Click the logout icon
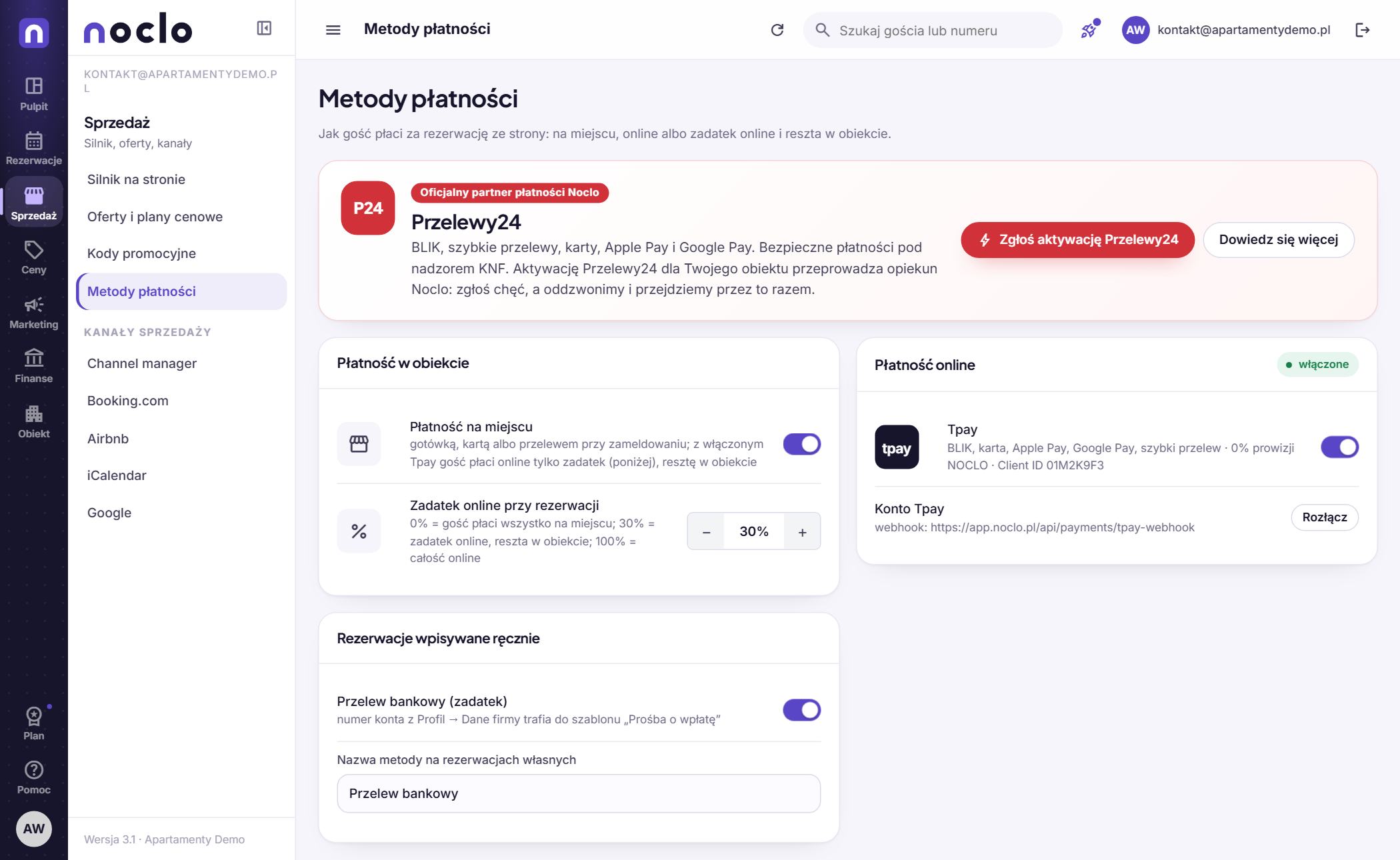This screenshot has width=1400, height=860. 1363,30
